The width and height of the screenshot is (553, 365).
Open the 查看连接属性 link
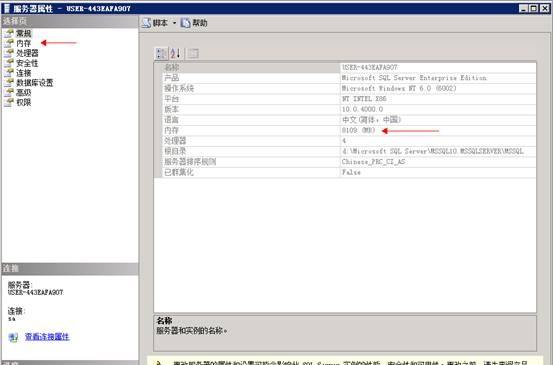[x=47, y=337]
